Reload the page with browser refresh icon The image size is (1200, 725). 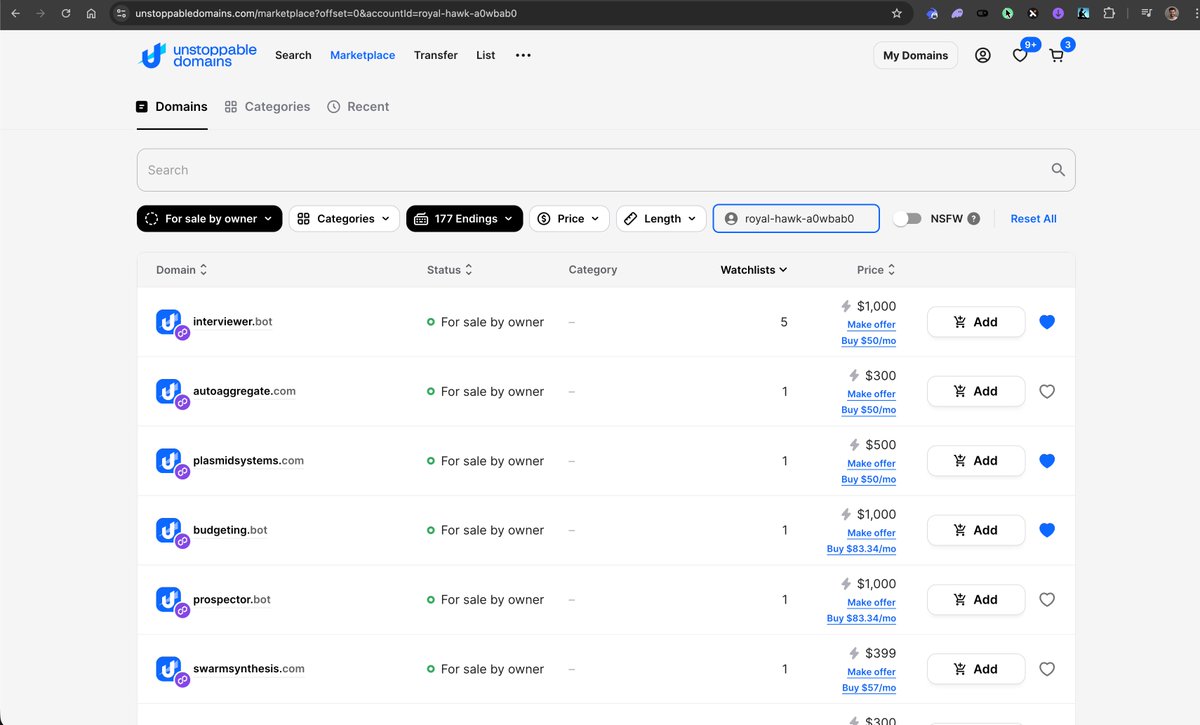[66, 14]
